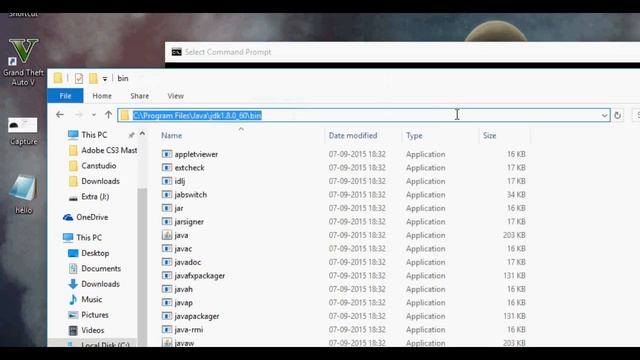
Task: Open Canstudio folder in sidebar
Action: point(92,166)
